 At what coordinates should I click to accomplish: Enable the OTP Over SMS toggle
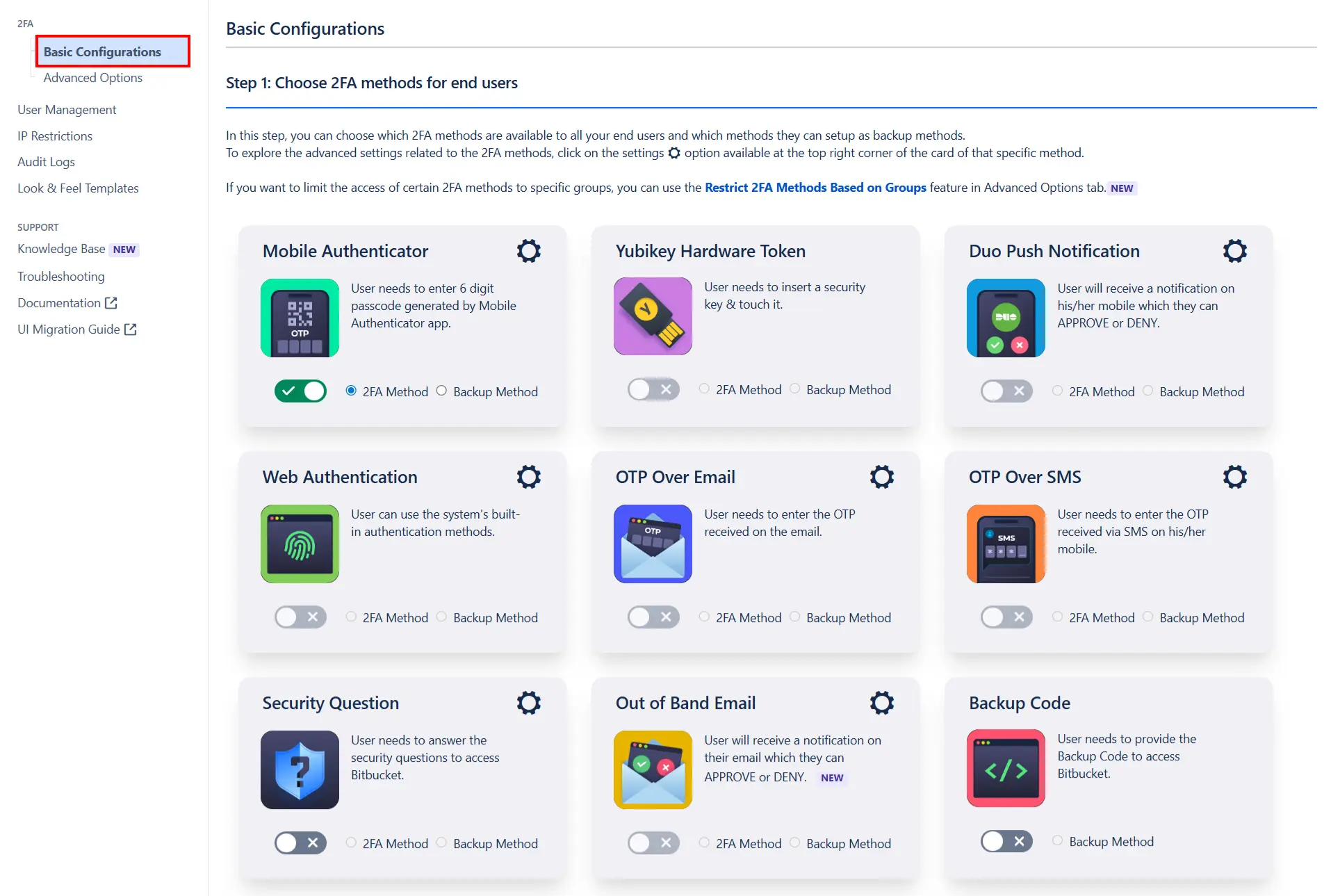point(1006,617)
